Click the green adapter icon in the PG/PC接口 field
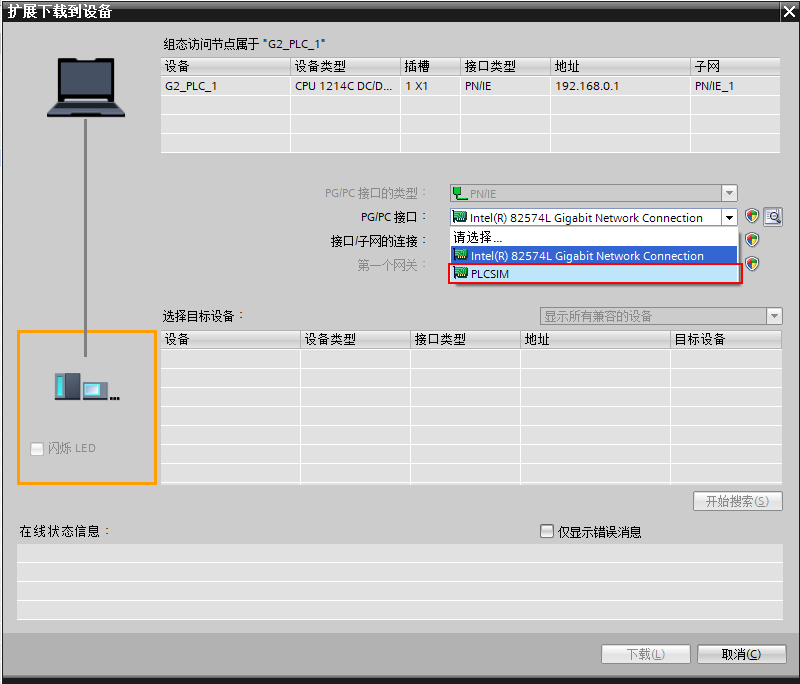The image size is (800, 684). coord(460,216)
